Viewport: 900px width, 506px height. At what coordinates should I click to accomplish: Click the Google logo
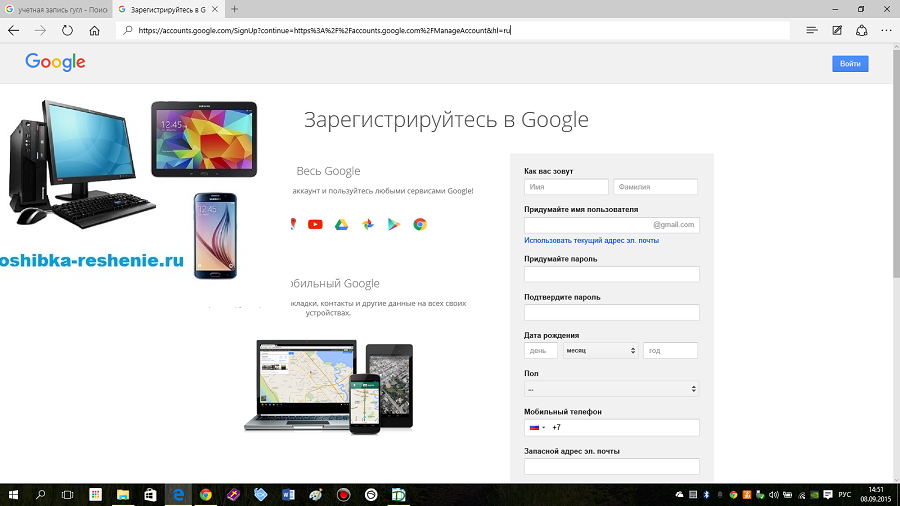[55, 62]
